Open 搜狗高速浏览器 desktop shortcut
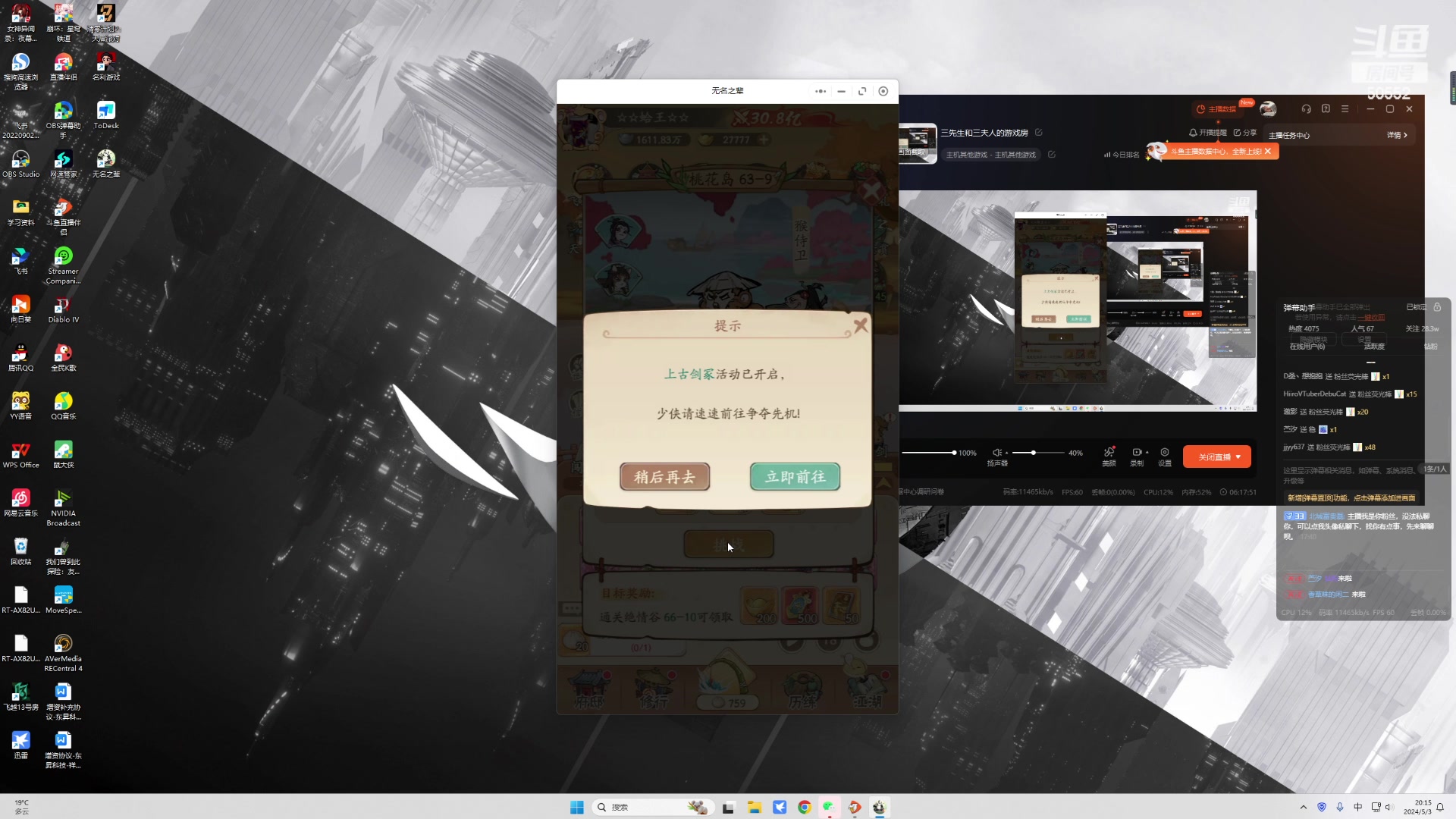 [21, 71]
